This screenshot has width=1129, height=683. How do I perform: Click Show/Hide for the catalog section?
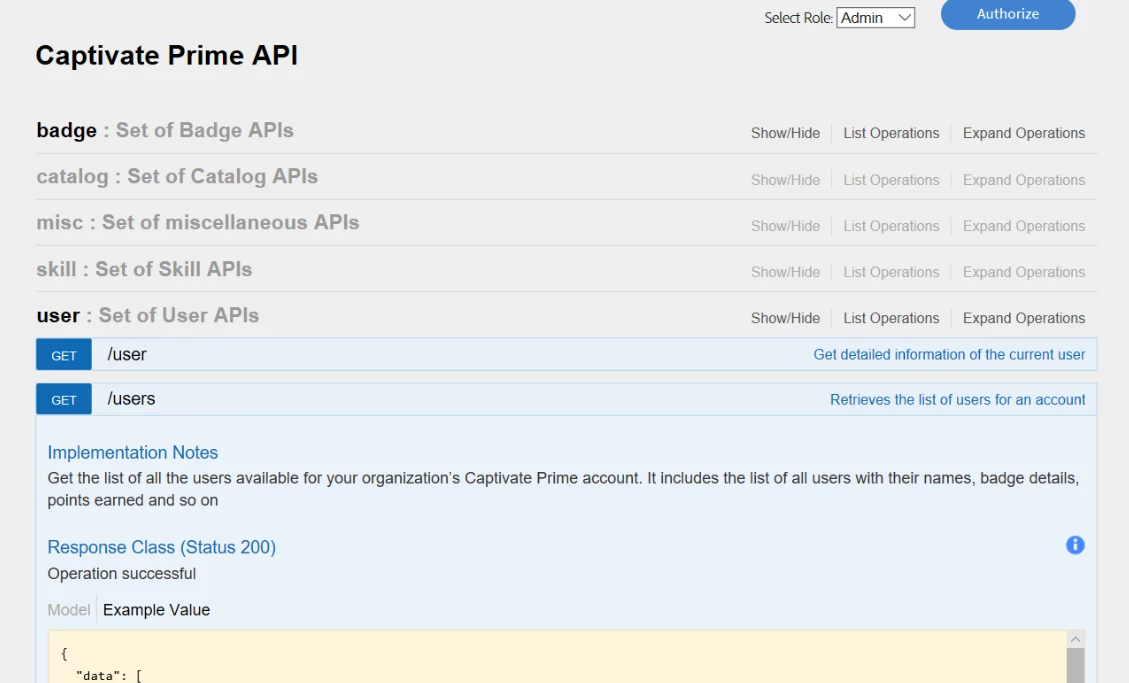coord(785,180)
